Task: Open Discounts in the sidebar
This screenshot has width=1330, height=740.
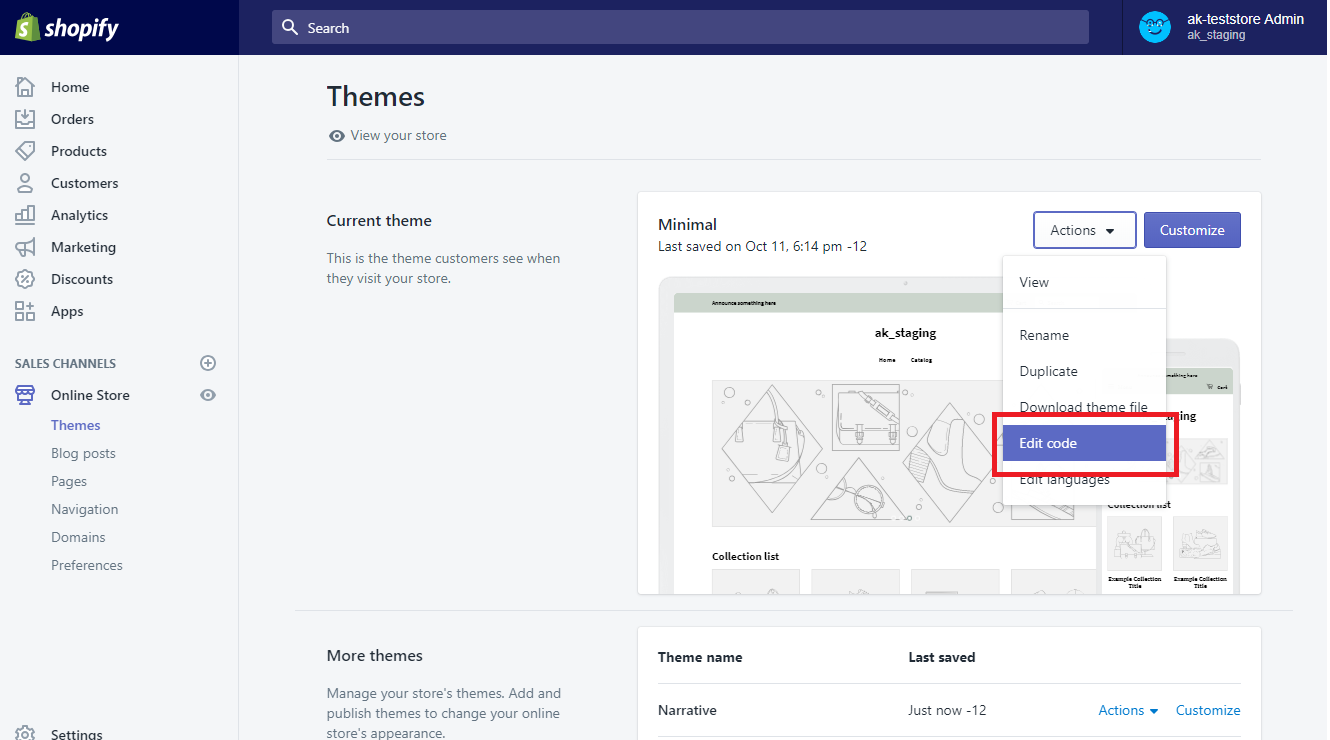Action: pos(82,279)
